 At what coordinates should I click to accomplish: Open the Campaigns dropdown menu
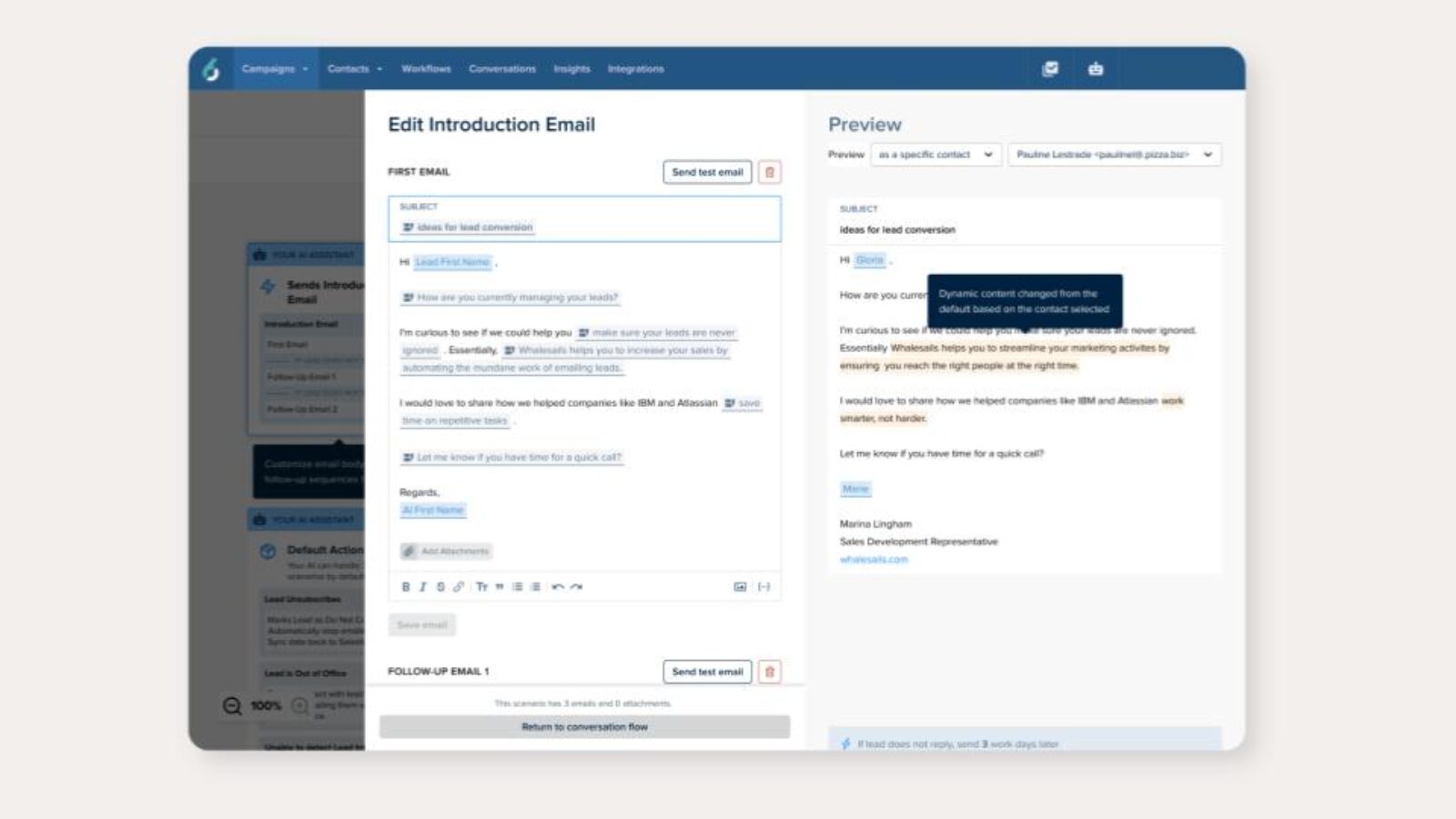click(x=275, y=69)
